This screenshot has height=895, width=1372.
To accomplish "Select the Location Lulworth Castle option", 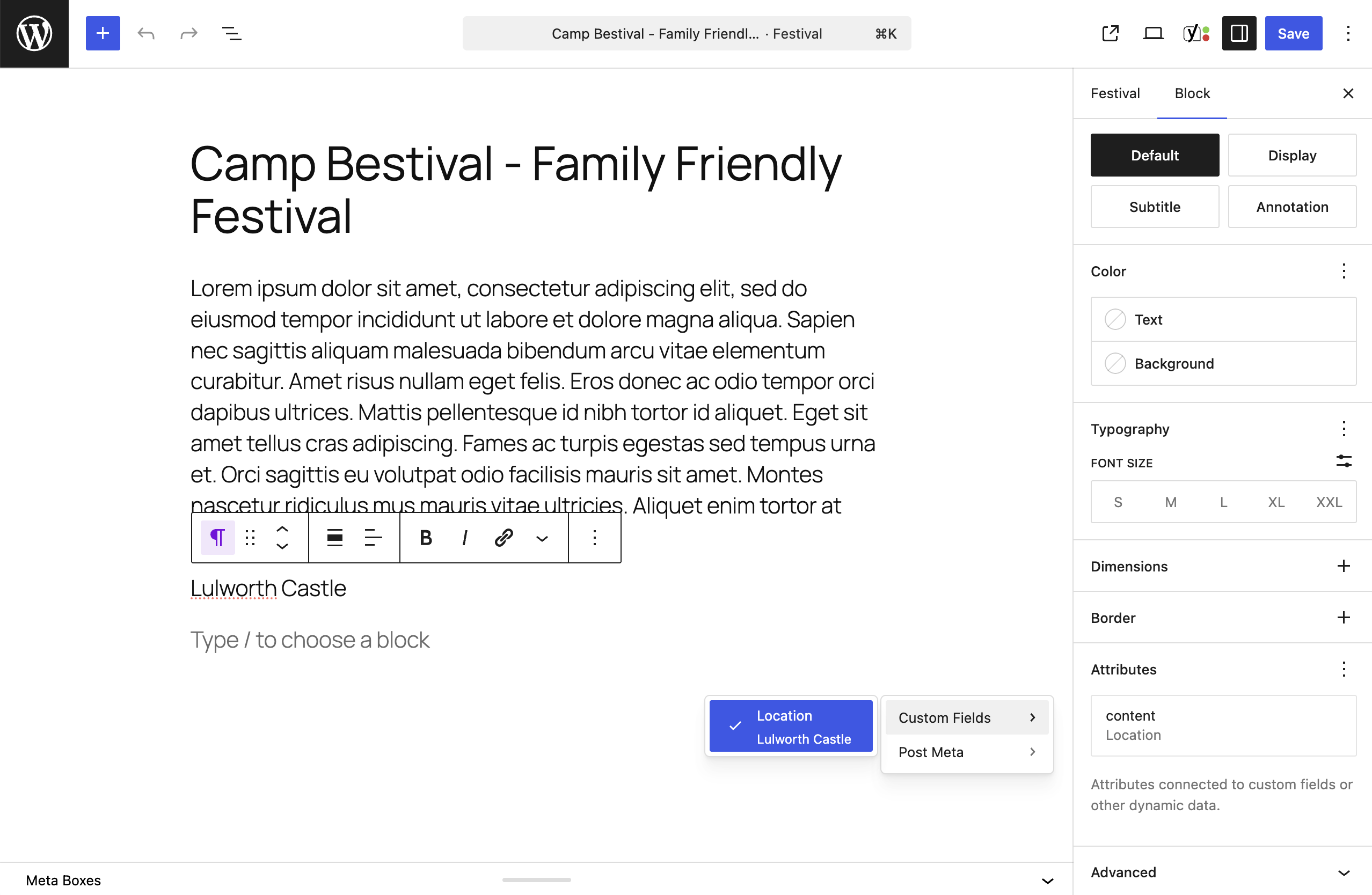I will coord(790,726).
